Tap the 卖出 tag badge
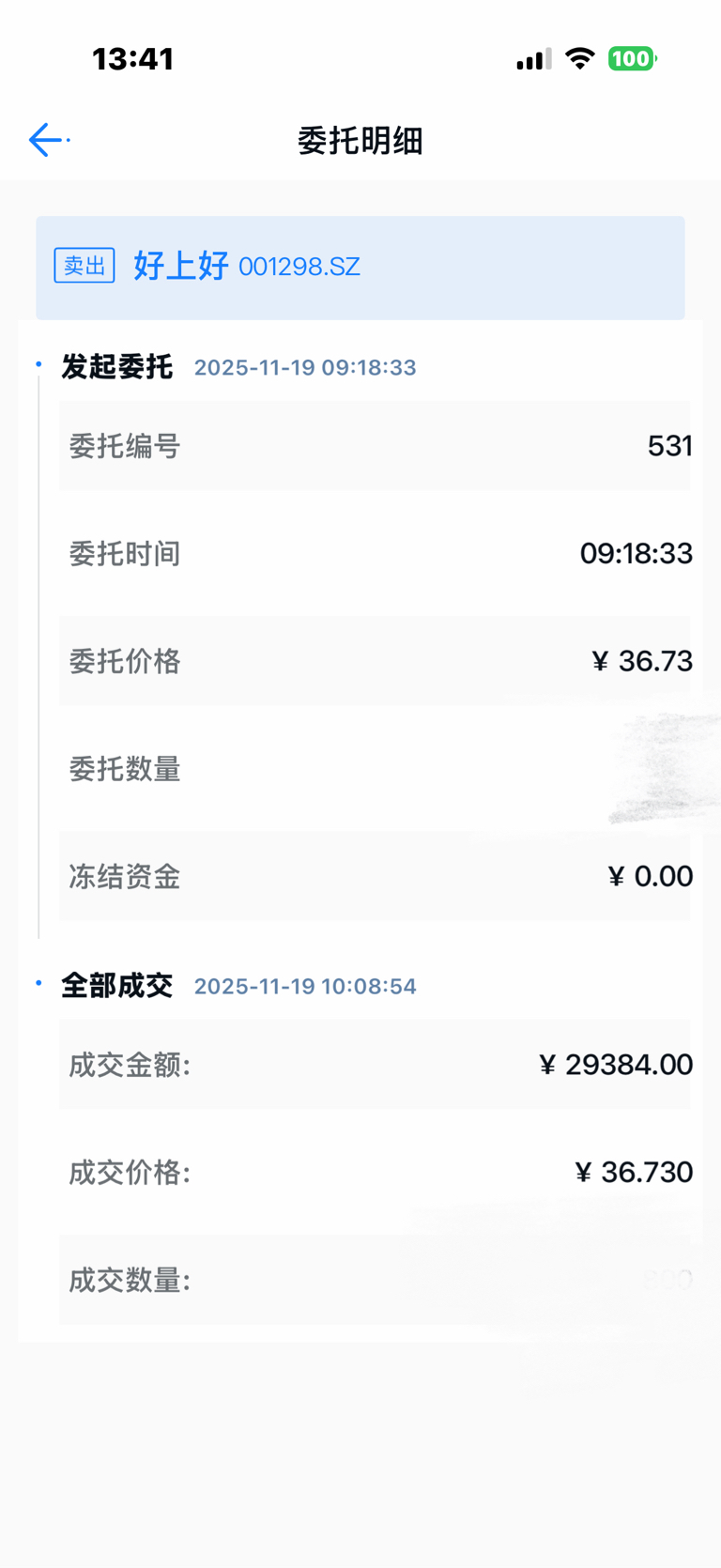This screenshot has height=1568, width=721. [x=84, y=266]
